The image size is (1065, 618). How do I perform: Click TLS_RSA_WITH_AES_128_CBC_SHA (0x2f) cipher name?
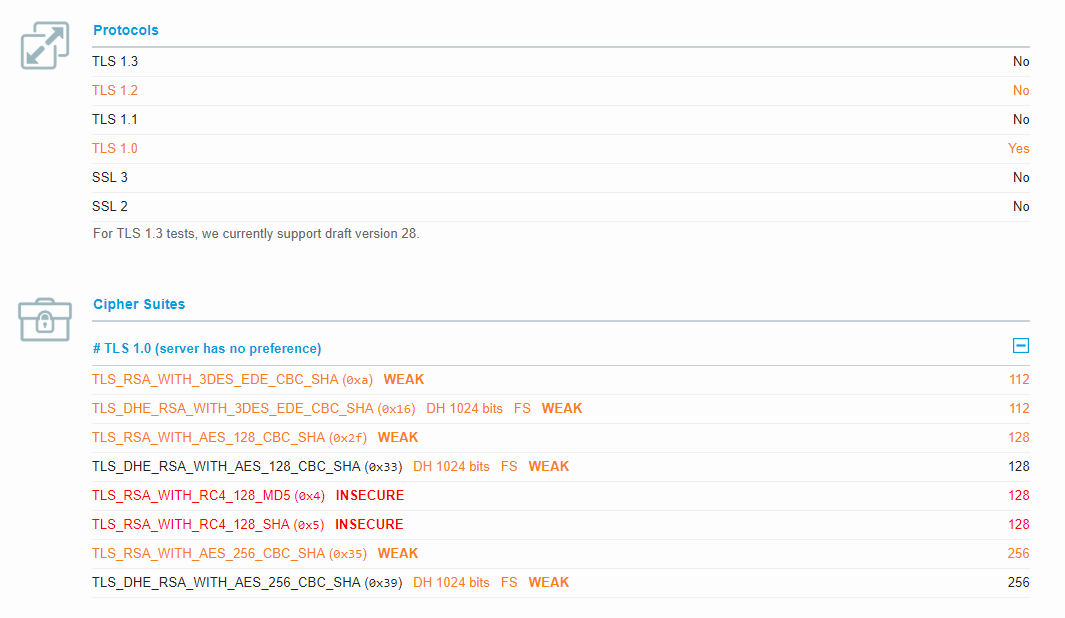(x=230, y=438)
